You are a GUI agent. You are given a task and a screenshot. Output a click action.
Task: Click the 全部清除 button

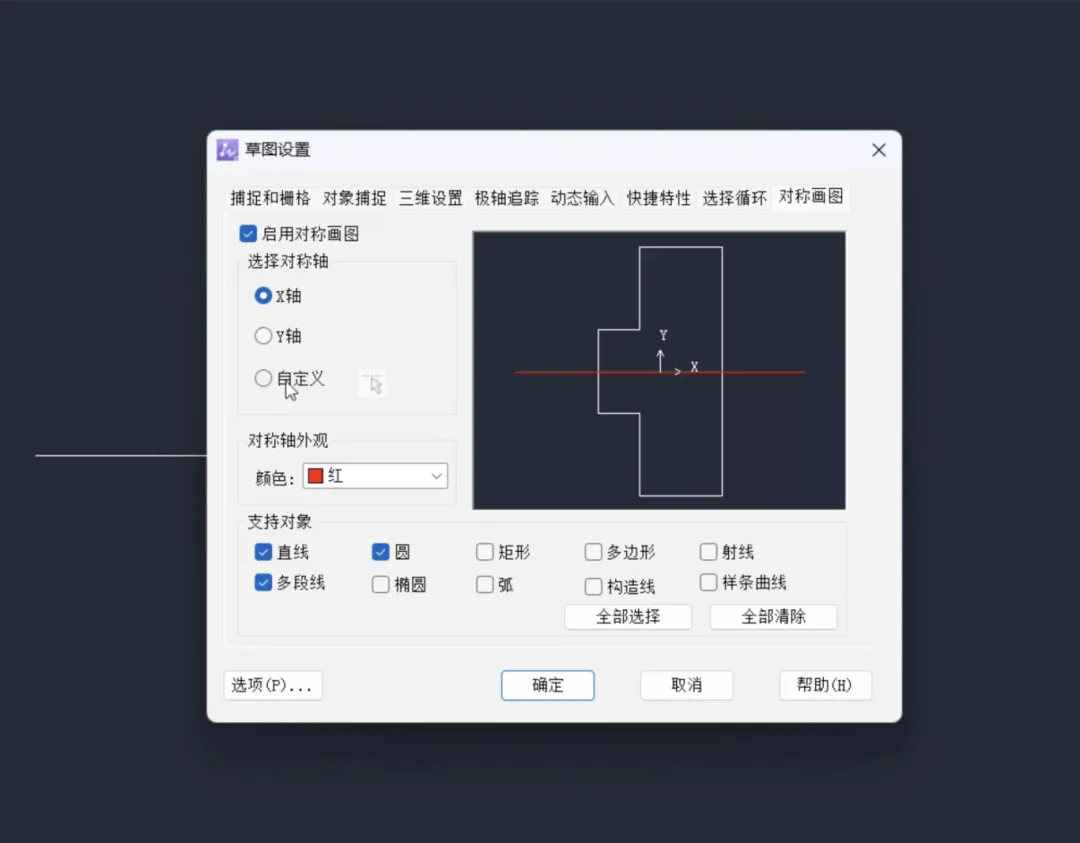click(773, 617)
